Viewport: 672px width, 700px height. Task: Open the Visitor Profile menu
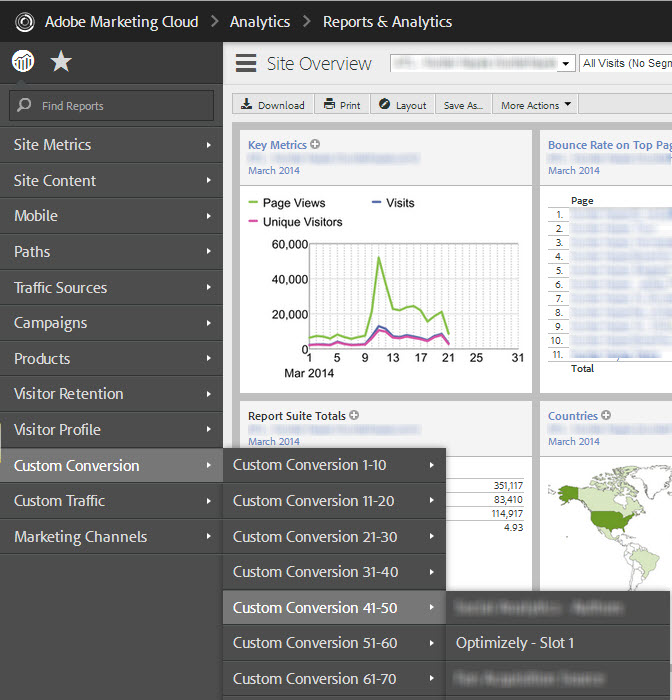click(111, 429)
